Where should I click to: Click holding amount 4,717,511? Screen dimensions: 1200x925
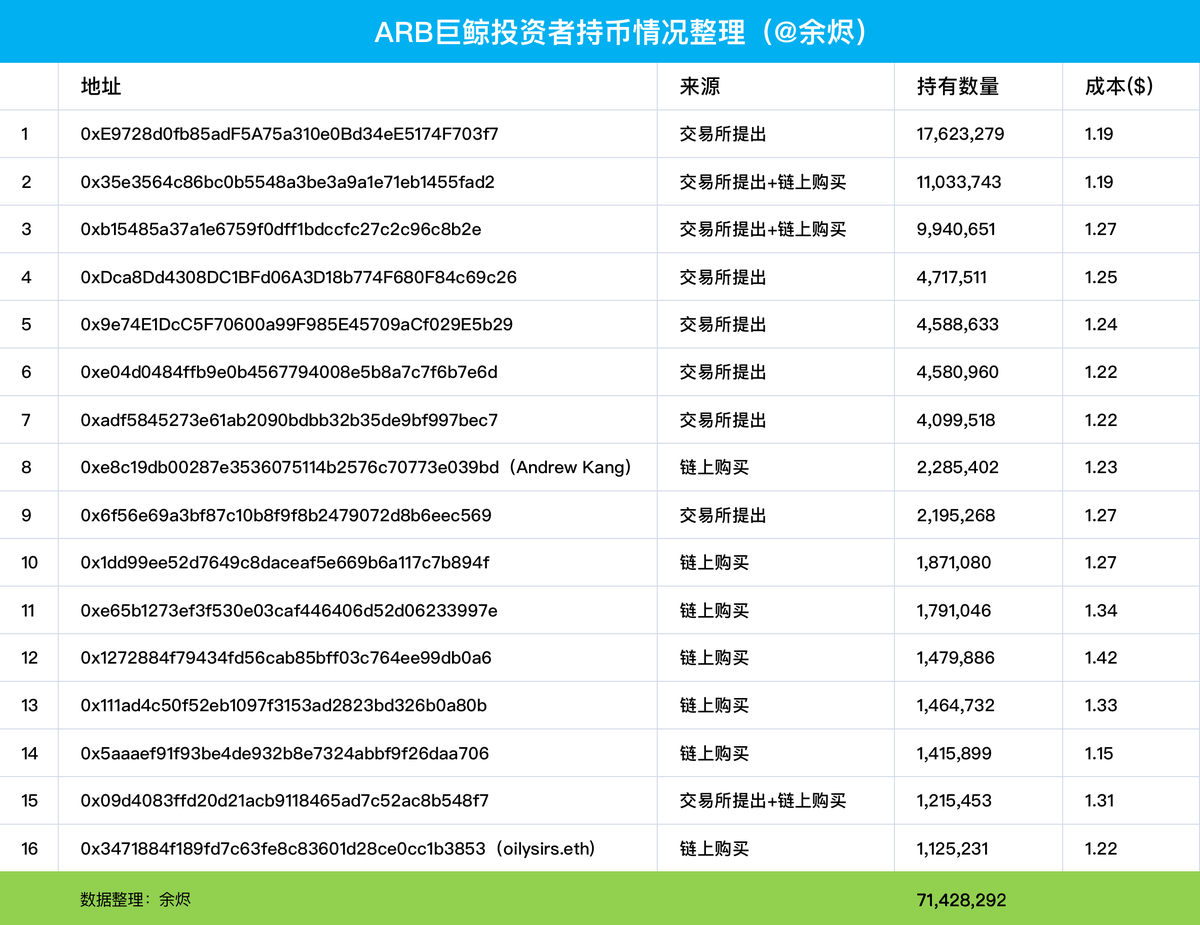point(952,277)
